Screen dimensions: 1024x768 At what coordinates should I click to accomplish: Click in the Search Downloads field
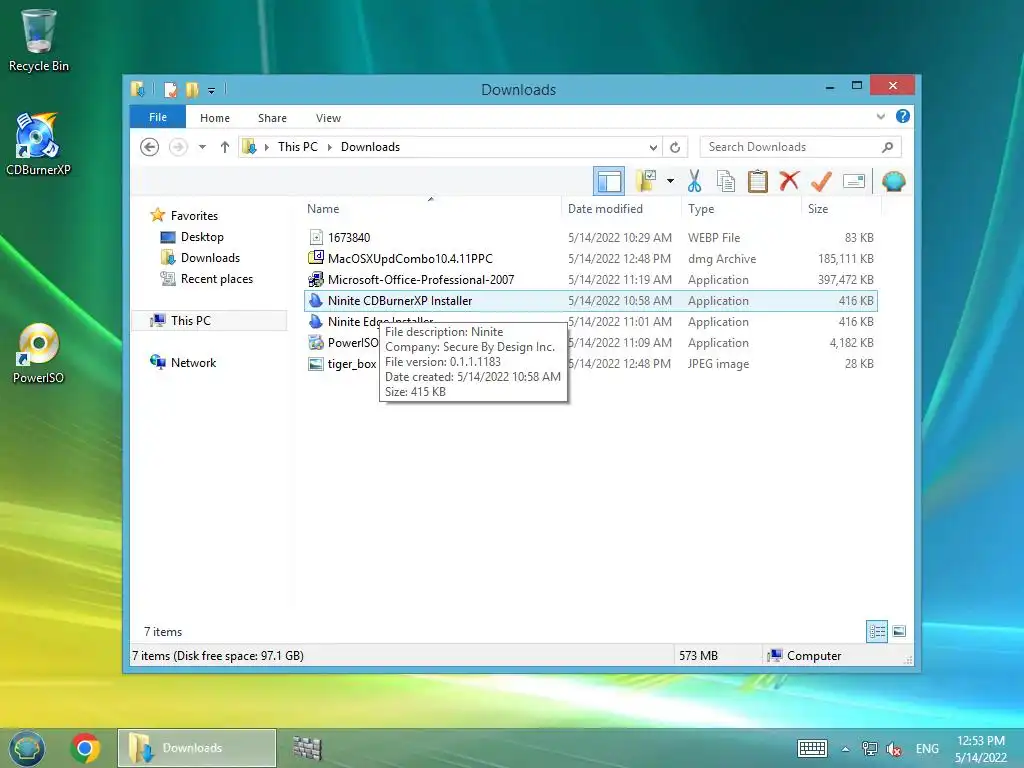tap(800, 147)
